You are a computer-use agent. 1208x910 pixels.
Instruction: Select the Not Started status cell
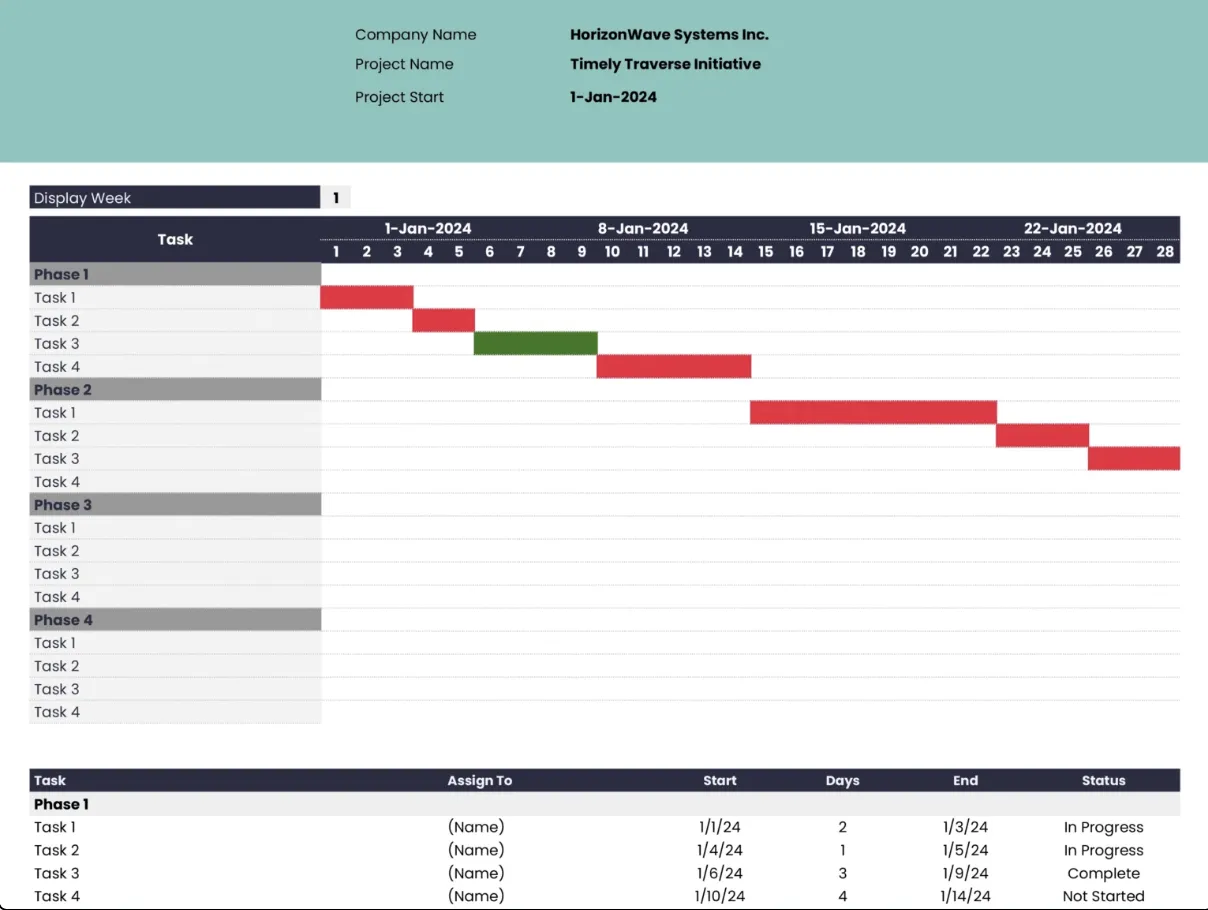pos(1104,896)
